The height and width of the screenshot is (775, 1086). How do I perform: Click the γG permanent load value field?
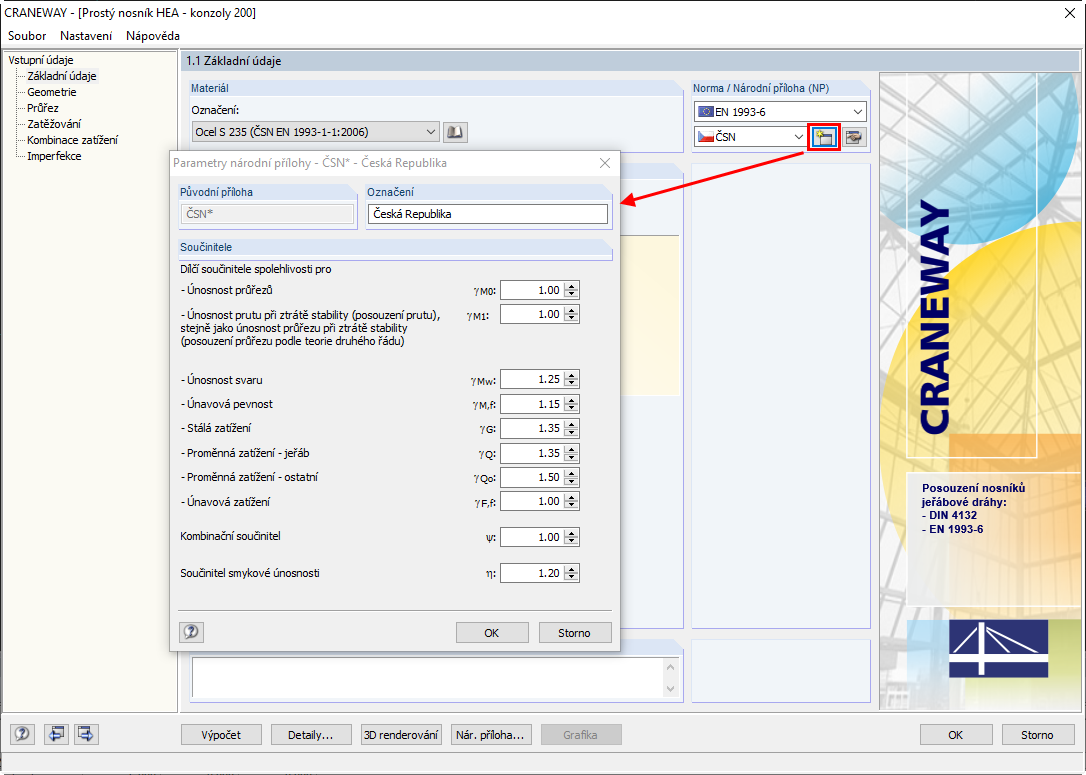tap(532, 428)
